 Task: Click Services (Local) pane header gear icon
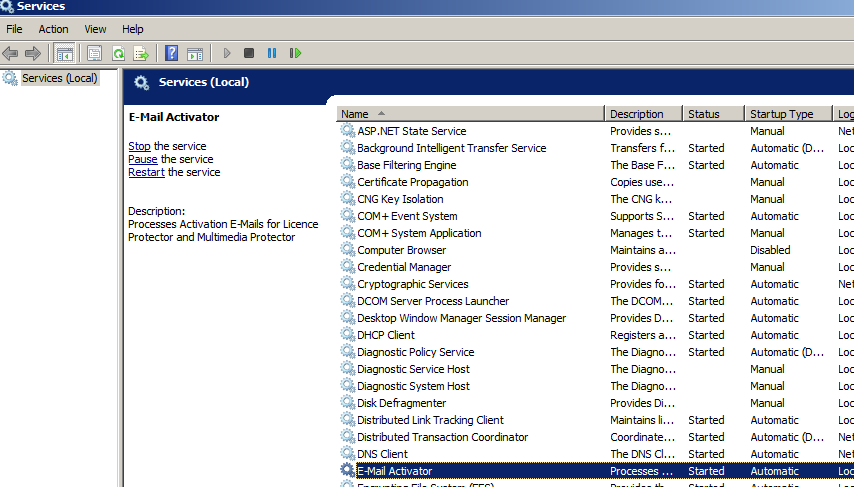pyautogui.click(x=142, y=83)
